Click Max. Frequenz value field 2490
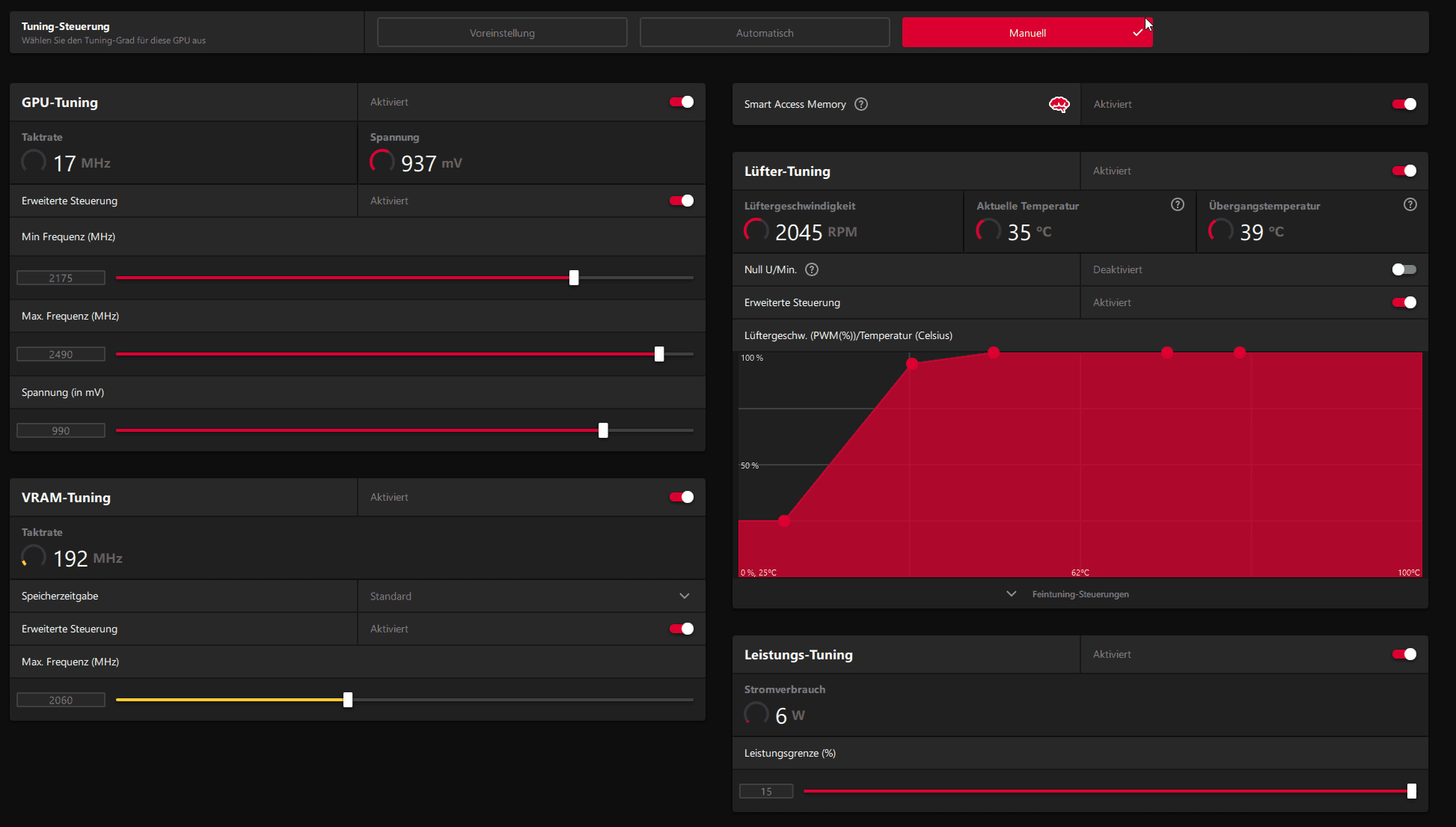 (x=61, y=354)
